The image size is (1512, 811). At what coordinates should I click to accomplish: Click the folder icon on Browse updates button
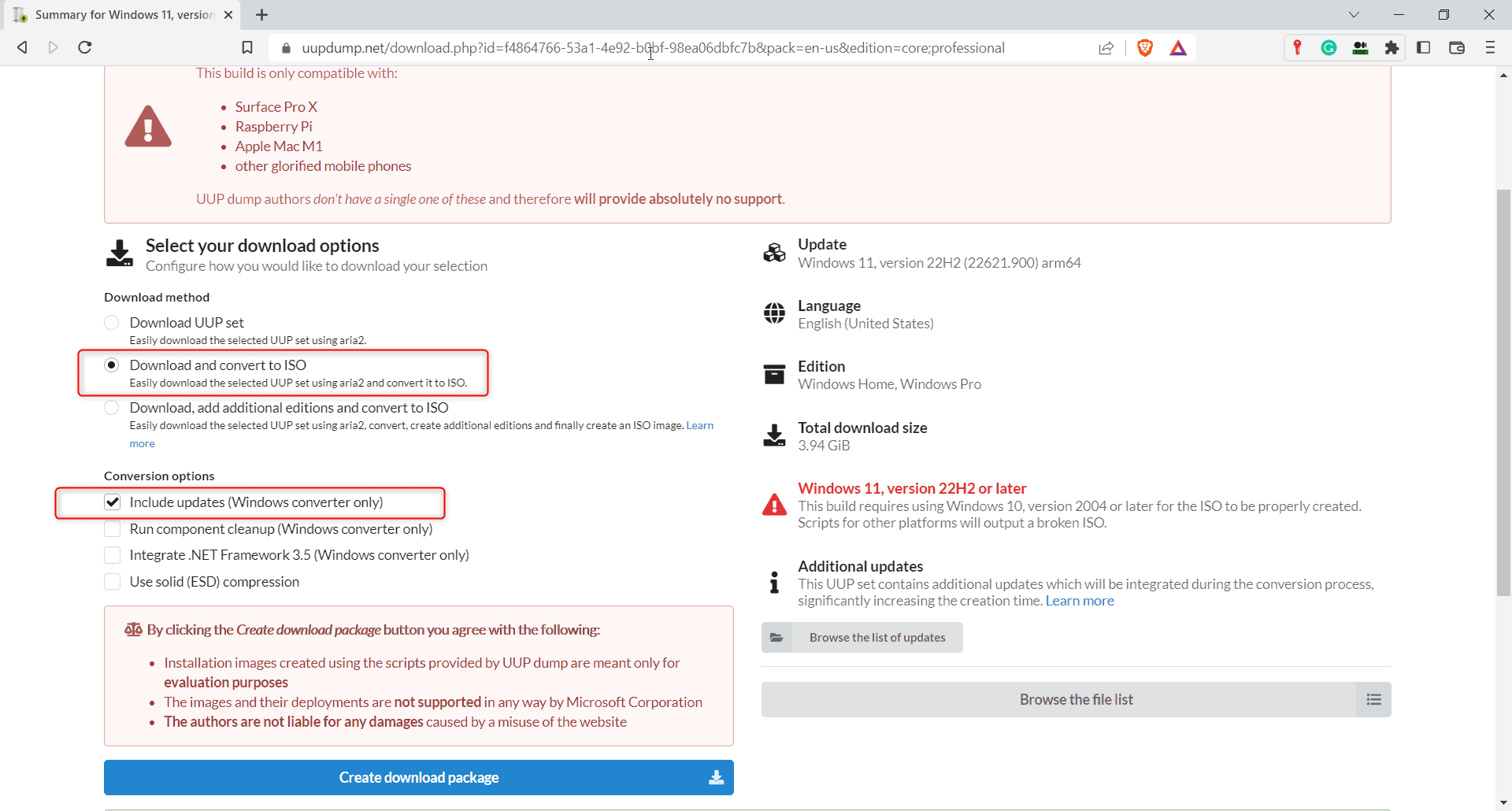(776, 638)
